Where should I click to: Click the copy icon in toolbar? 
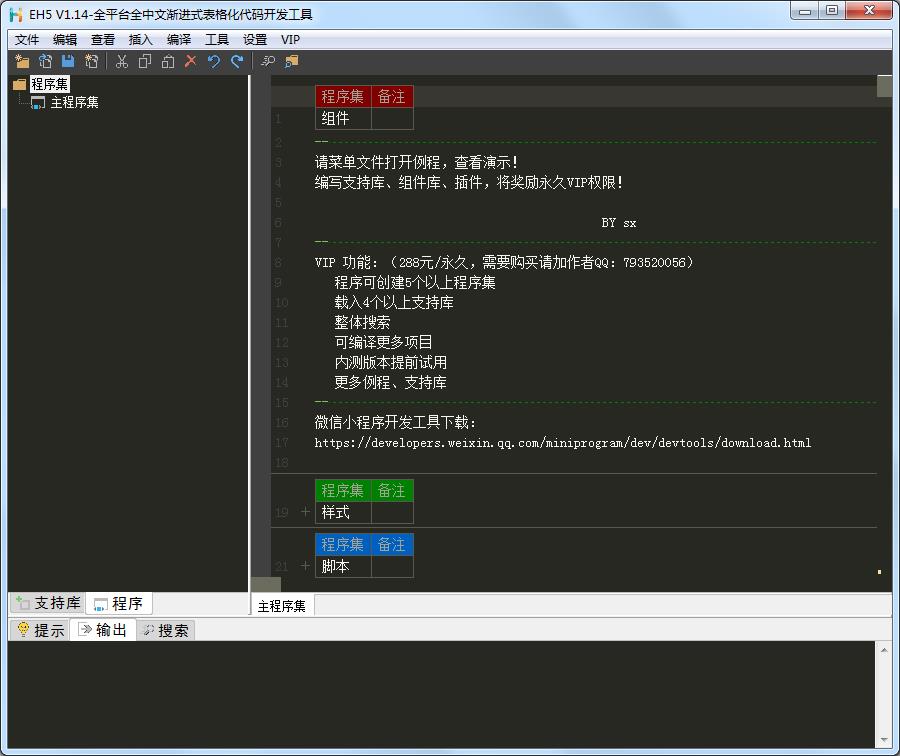(x=145, y=62)
